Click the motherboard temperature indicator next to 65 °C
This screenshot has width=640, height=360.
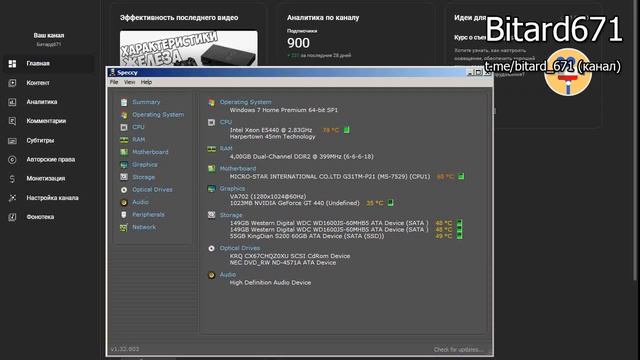click(x=461, y=177)
